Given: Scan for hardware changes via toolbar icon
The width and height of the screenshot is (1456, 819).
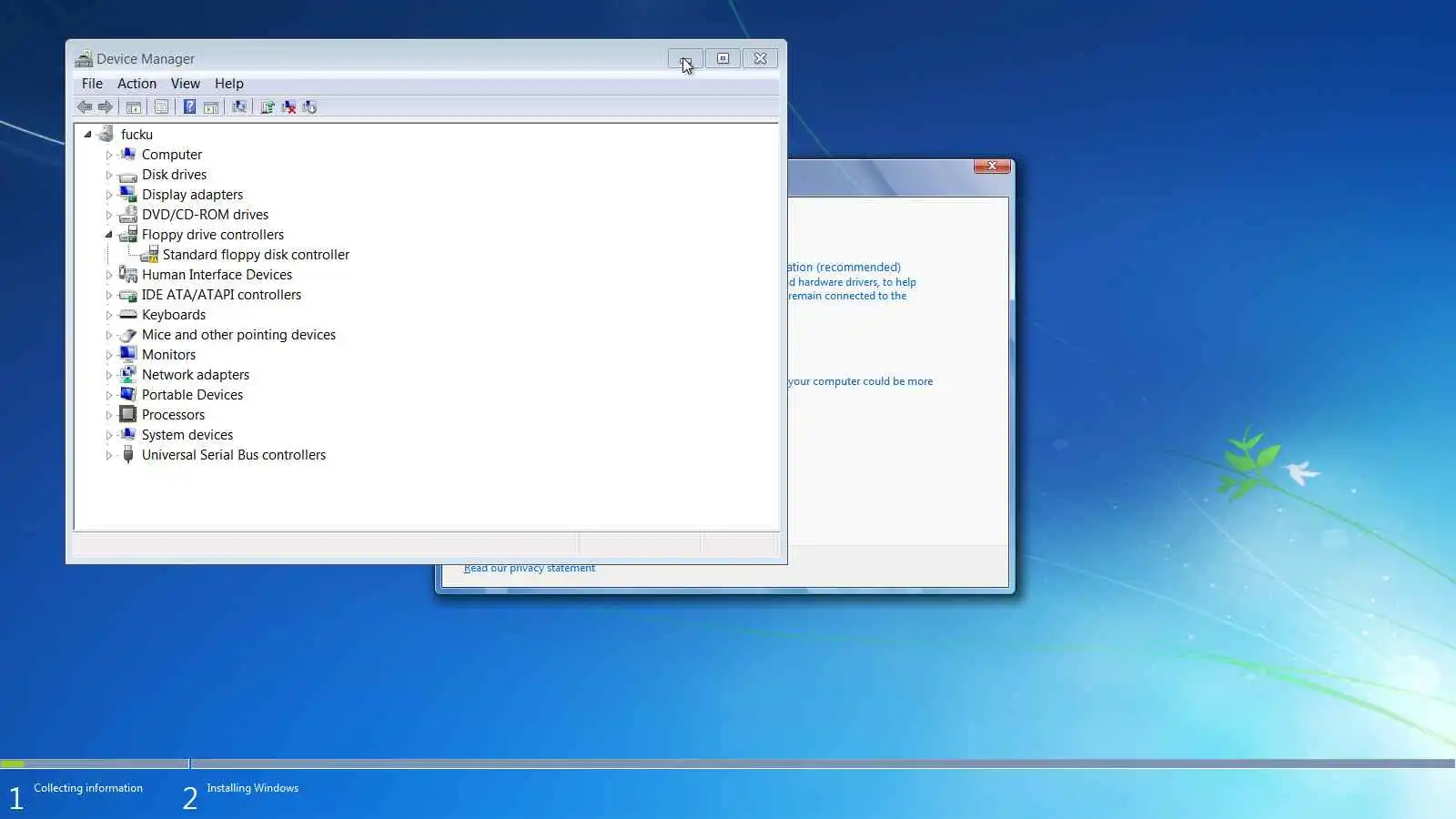Looking at the screenshot, I should (x=239, y=107).
